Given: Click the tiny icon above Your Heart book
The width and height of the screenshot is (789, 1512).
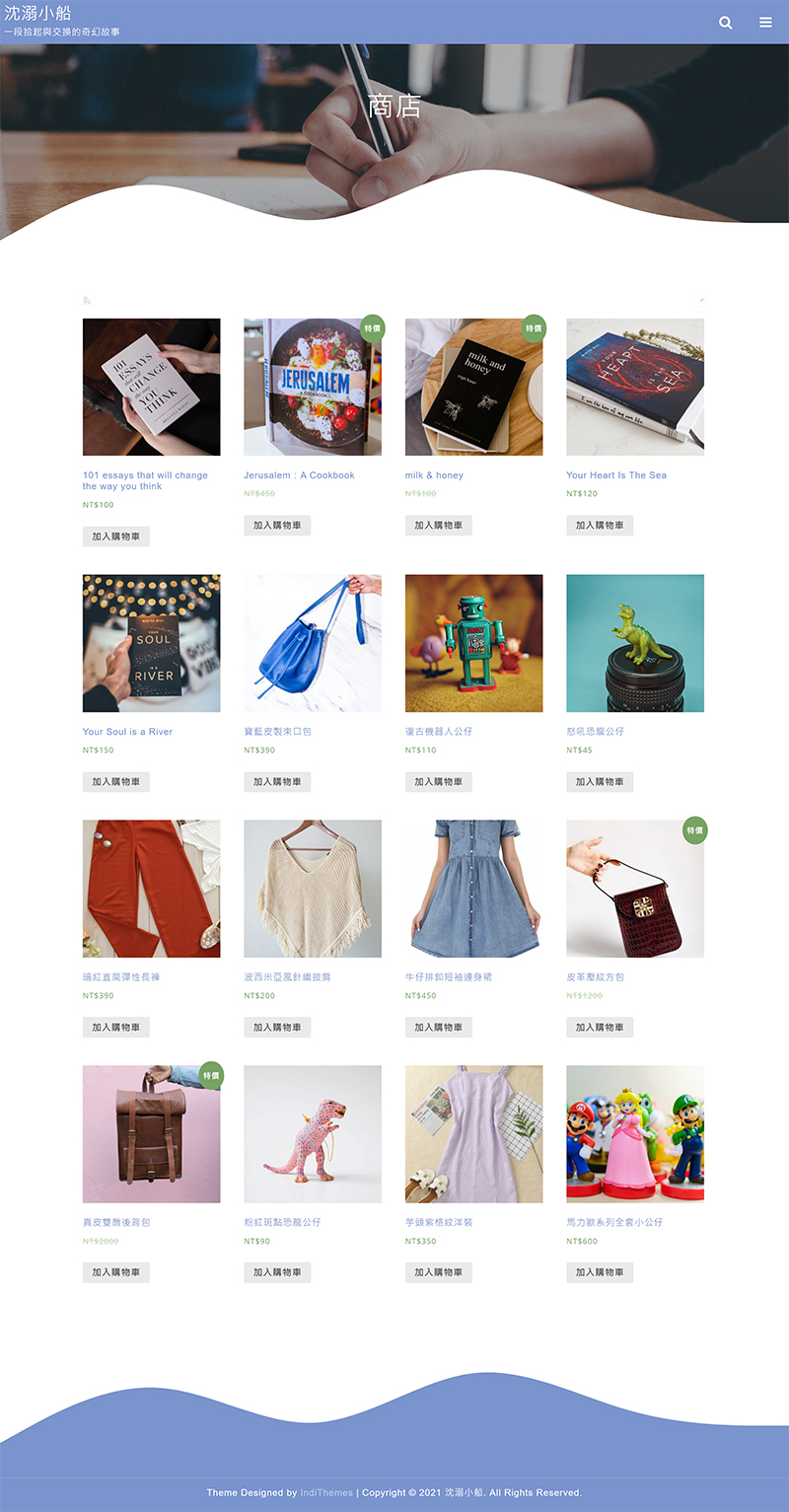Looking at the screenshot, I should 701,298.
